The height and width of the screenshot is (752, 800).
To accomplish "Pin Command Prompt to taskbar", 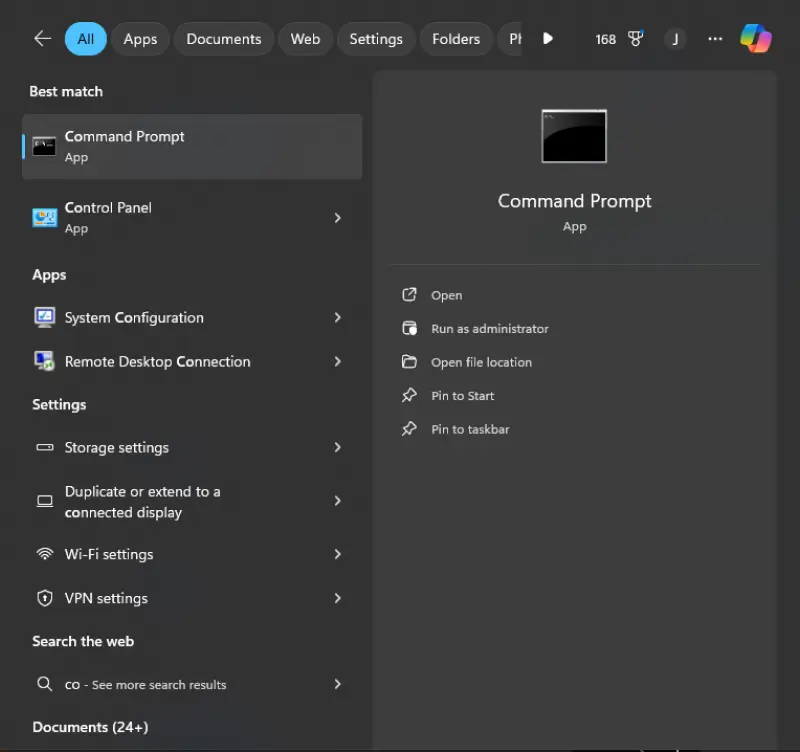I will tap(470, 429).
